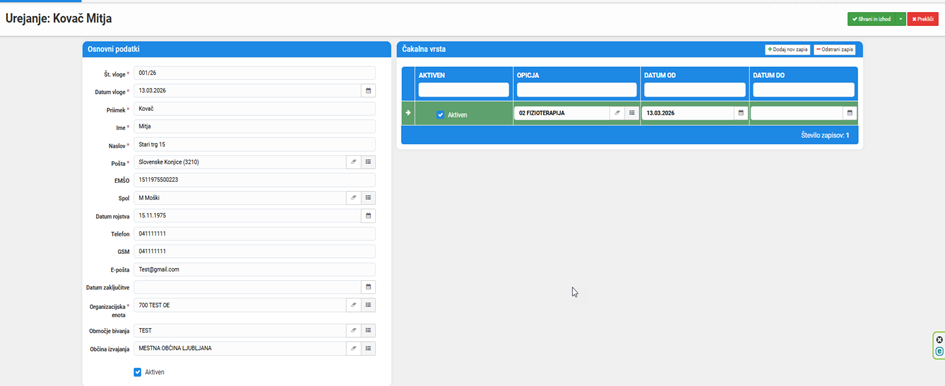Click the DATUM DO column filter box
This screenshot has height=386, width=945.
click(803, 90)
